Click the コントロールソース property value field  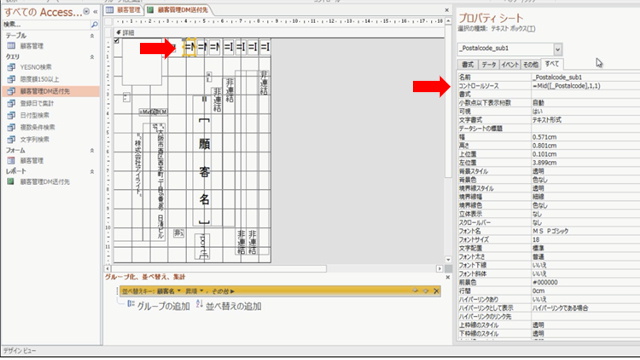(x=585, y=86)
